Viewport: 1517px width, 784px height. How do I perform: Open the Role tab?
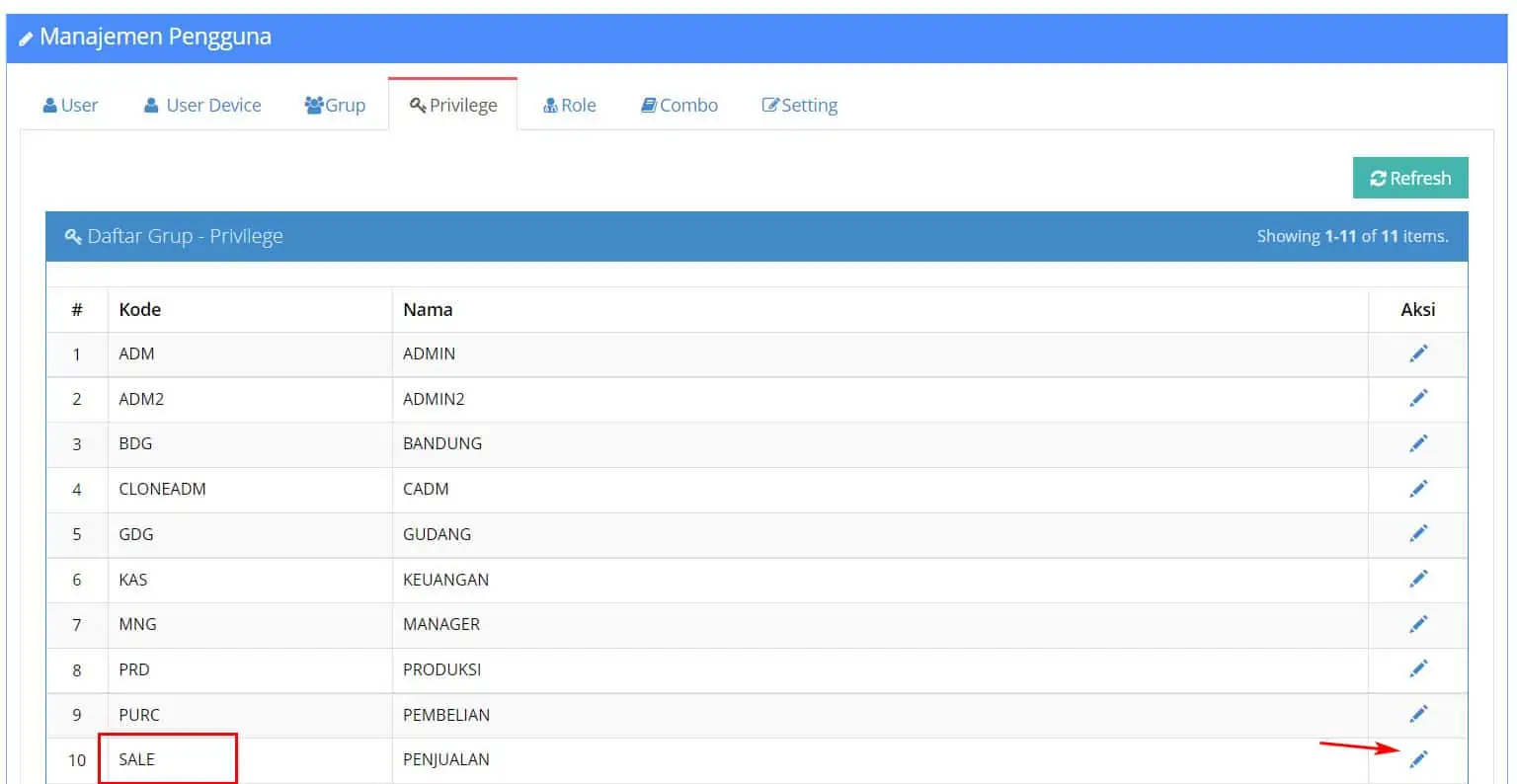click(570, 106)
